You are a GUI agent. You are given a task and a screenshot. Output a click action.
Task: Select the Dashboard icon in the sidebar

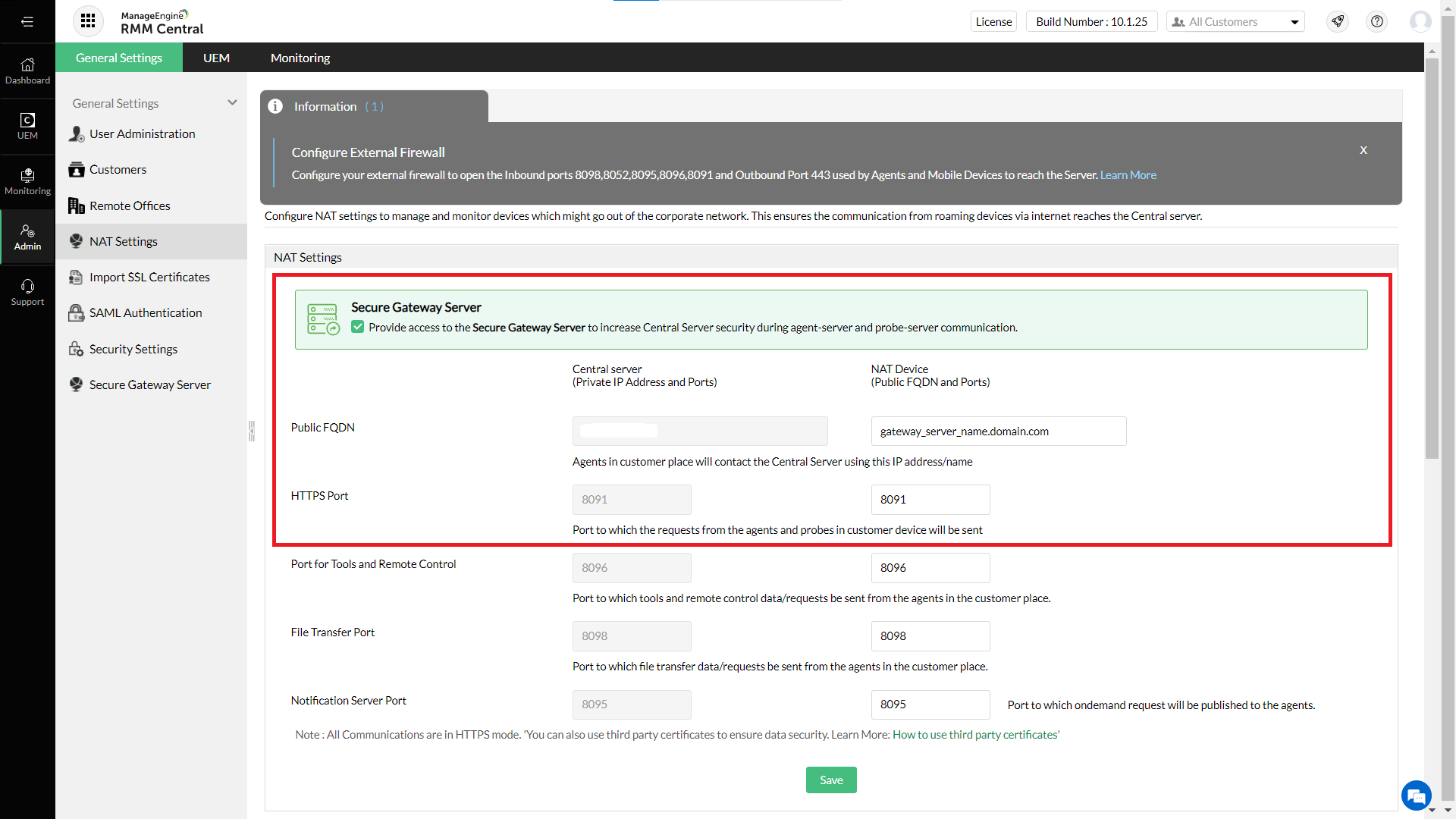click(x=27, y=70)
